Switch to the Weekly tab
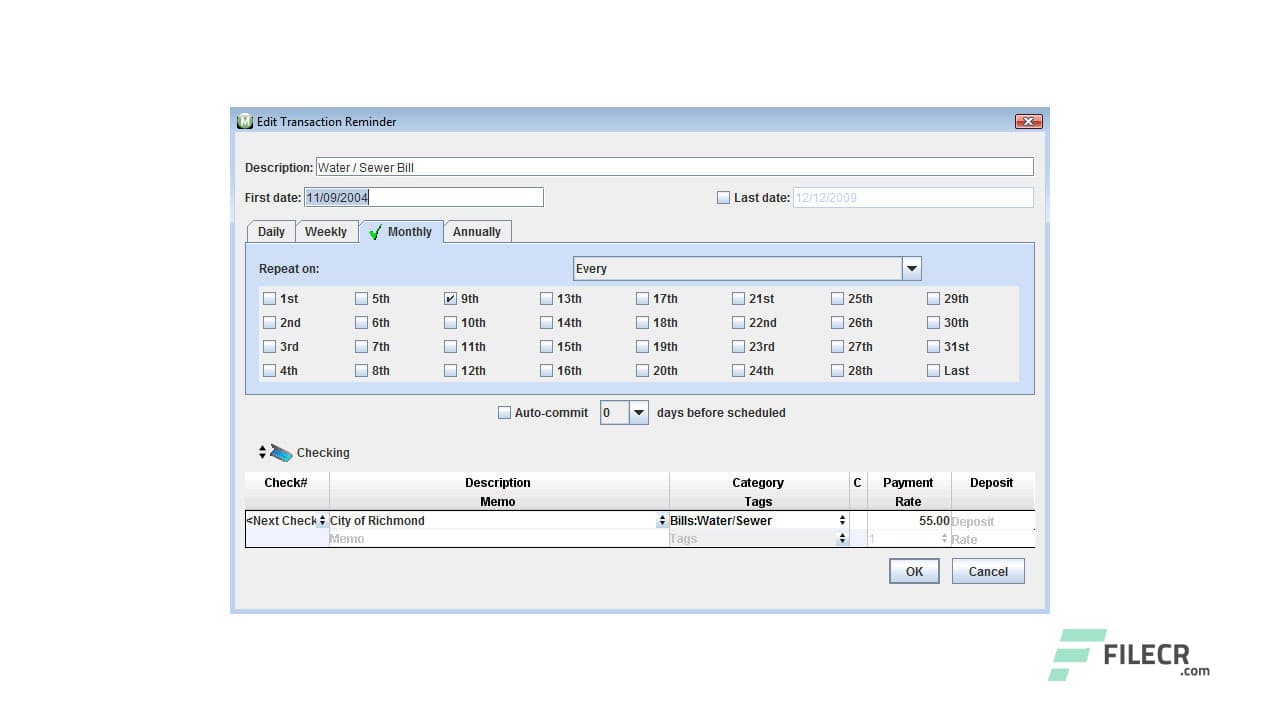The height and width of the screenshot is (720, 1280). point(325,232)
